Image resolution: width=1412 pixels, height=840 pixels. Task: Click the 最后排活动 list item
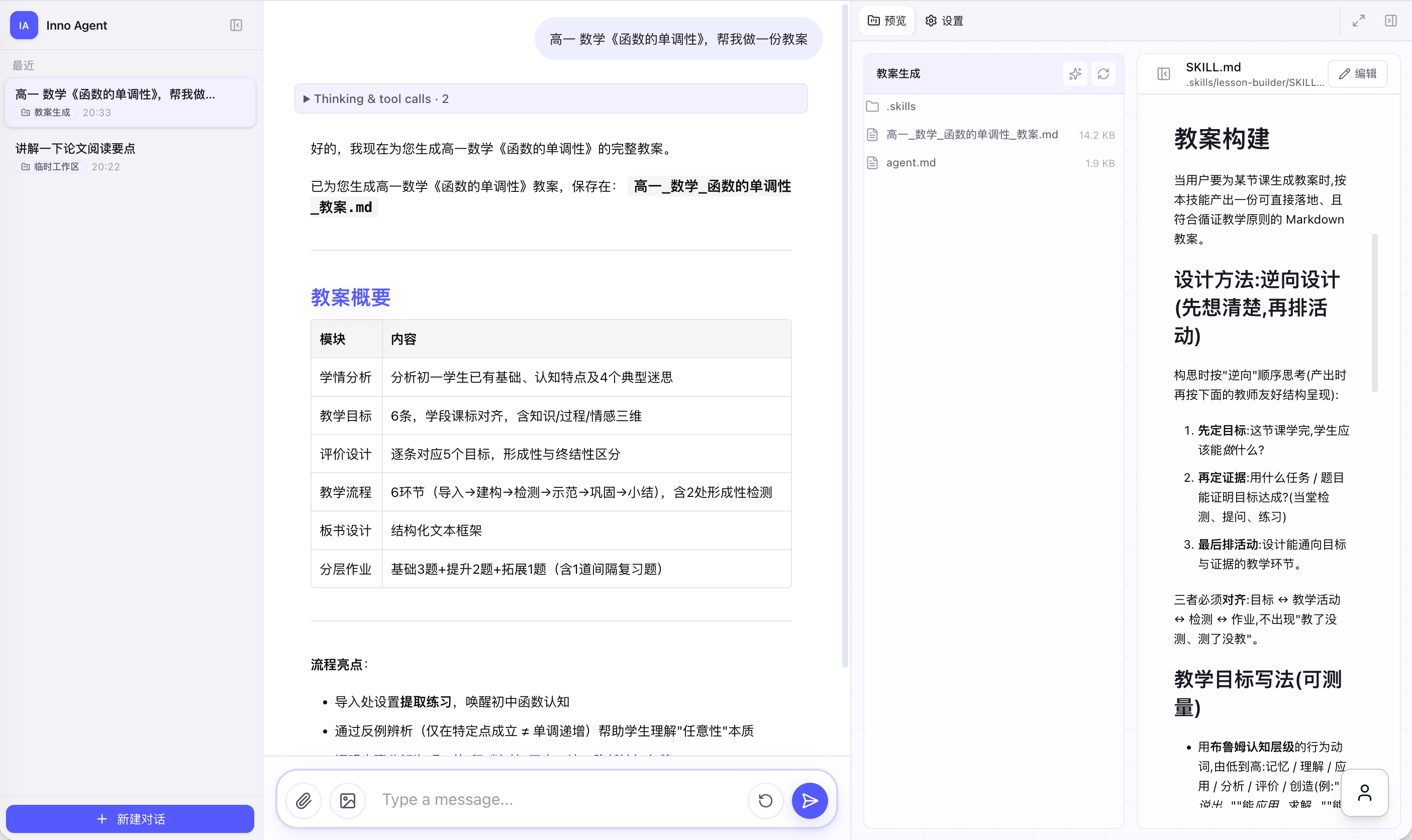point(1272,554)
